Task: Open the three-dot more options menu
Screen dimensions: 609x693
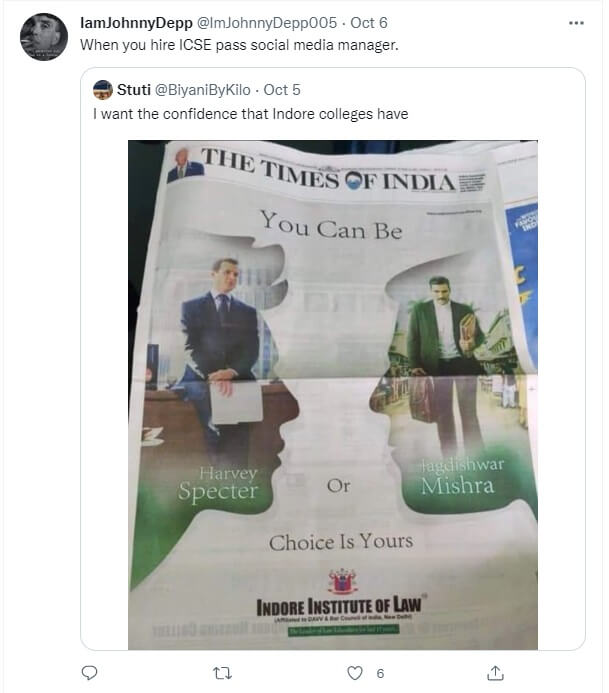Action: 576,21
